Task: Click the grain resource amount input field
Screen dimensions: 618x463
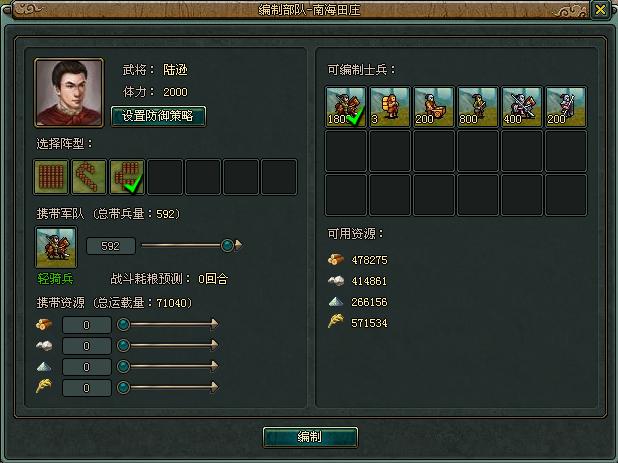Action: (x=87, y=388)
